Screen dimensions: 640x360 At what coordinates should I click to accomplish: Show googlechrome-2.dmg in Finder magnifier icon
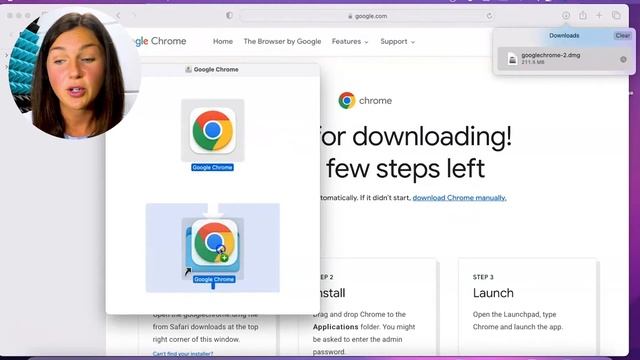623,60
